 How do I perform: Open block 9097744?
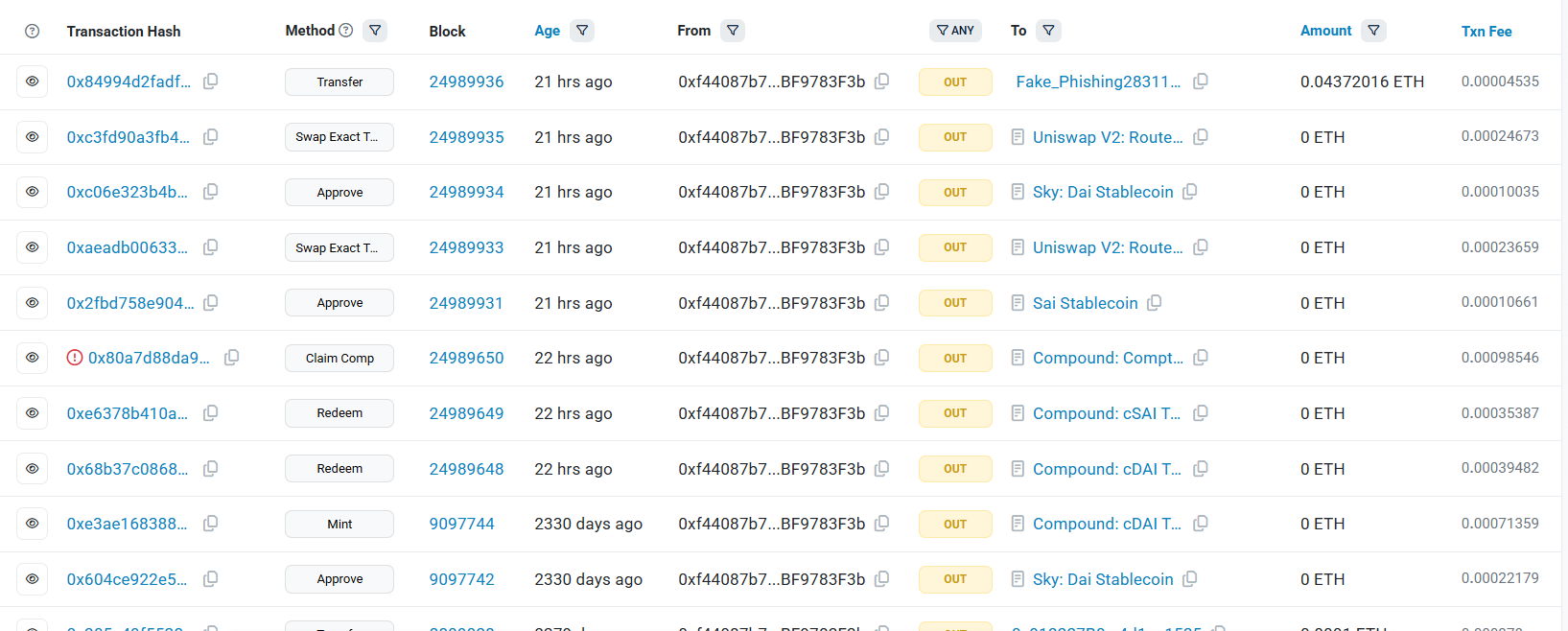coord(461,524)
